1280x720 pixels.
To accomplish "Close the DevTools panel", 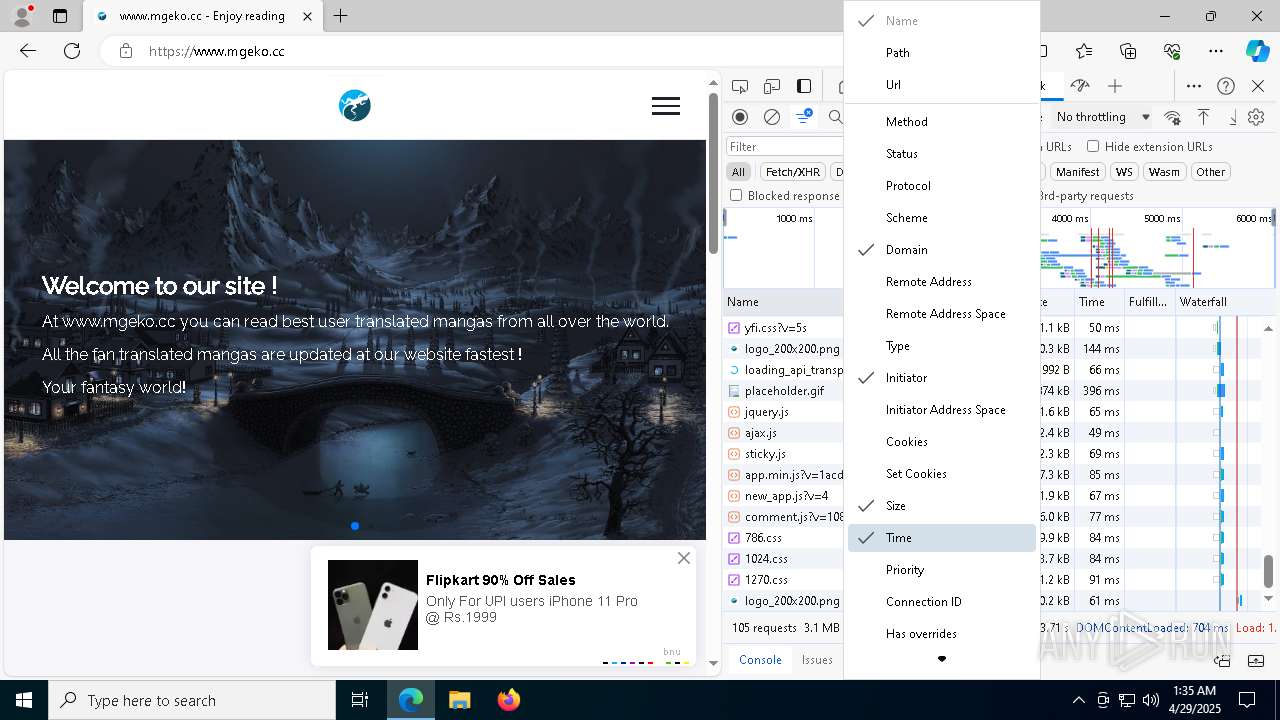I will tap(1258, 86).
